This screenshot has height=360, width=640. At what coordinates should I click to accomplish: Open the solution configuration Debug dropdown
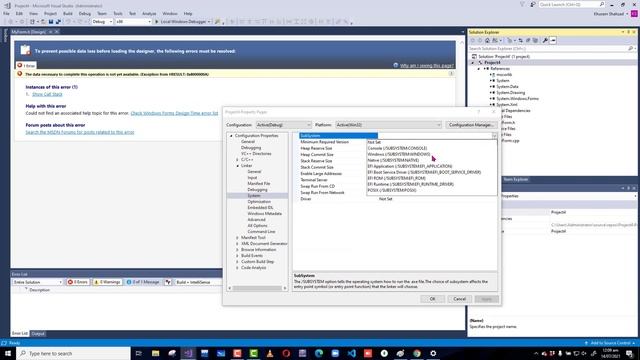coord(102,22)
